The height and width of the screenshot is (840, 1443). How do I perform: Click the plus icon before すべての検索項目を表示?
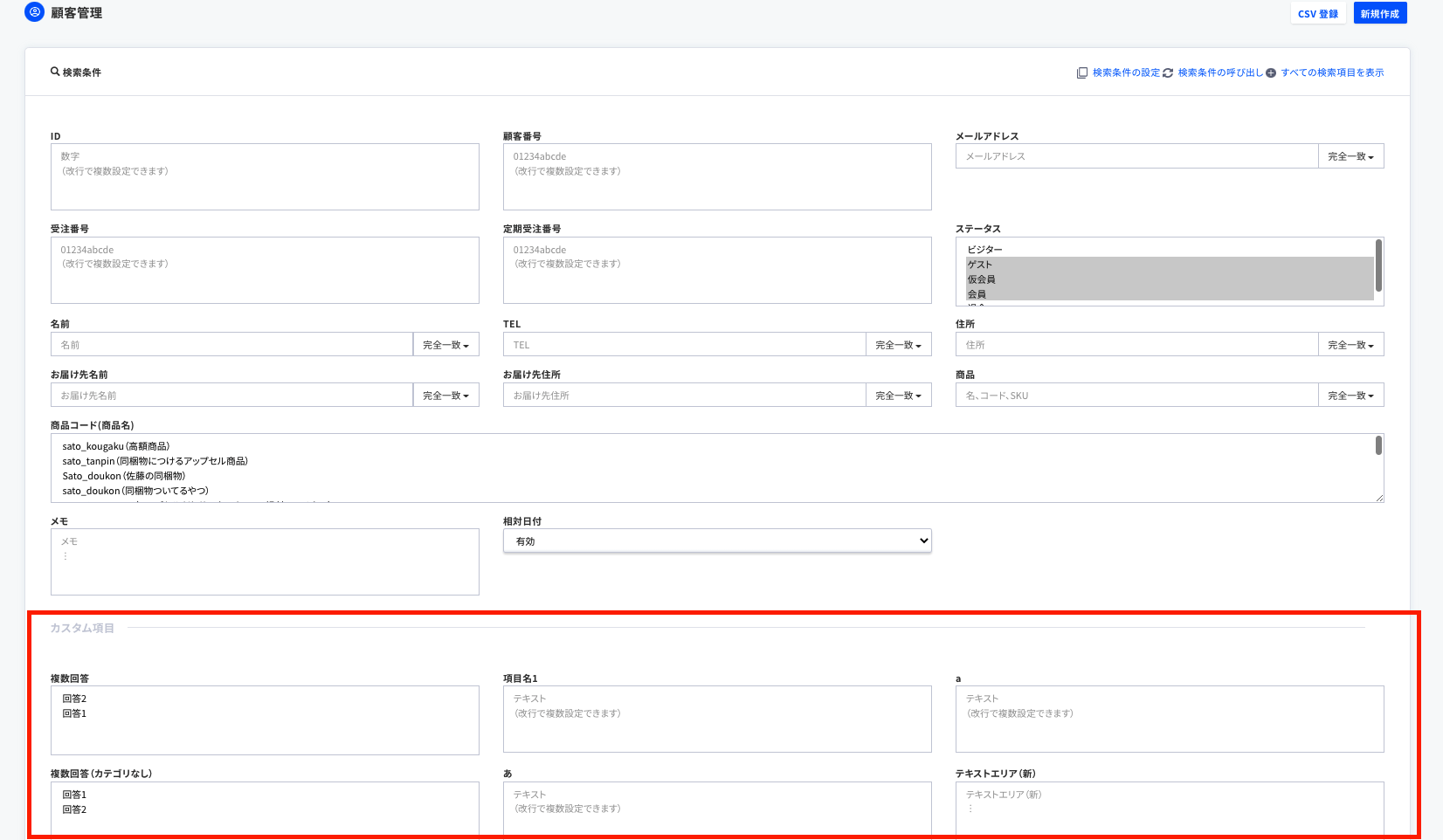pos(1271,72)
